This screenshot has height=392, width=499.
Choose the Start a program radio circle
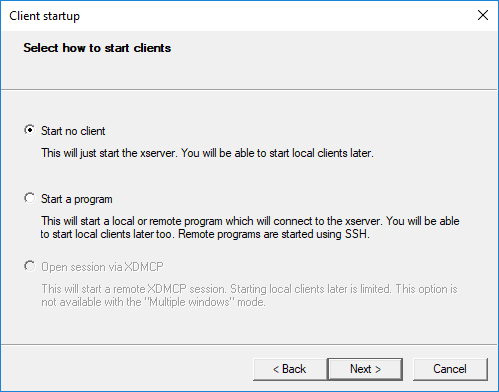coord(30,198)
